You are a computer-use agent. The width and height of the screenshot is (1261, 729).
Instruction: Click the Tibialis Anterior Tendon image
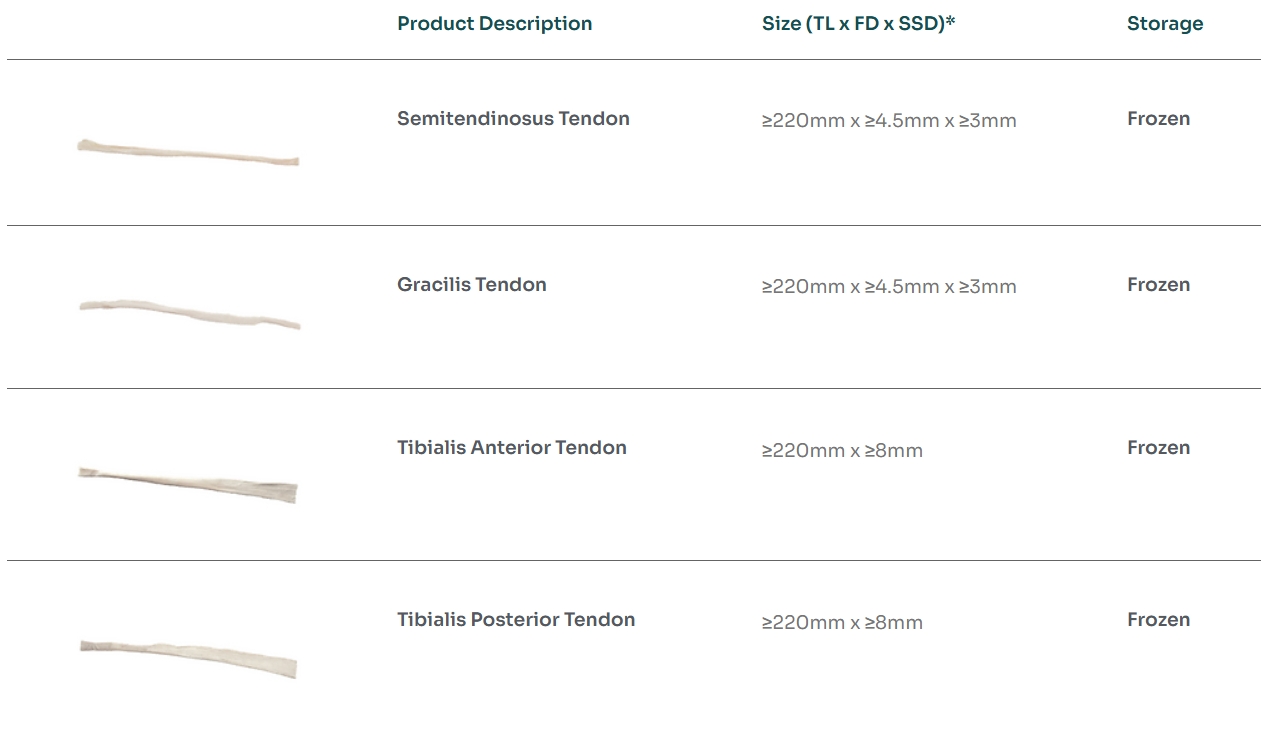click(x=188, y=484)
